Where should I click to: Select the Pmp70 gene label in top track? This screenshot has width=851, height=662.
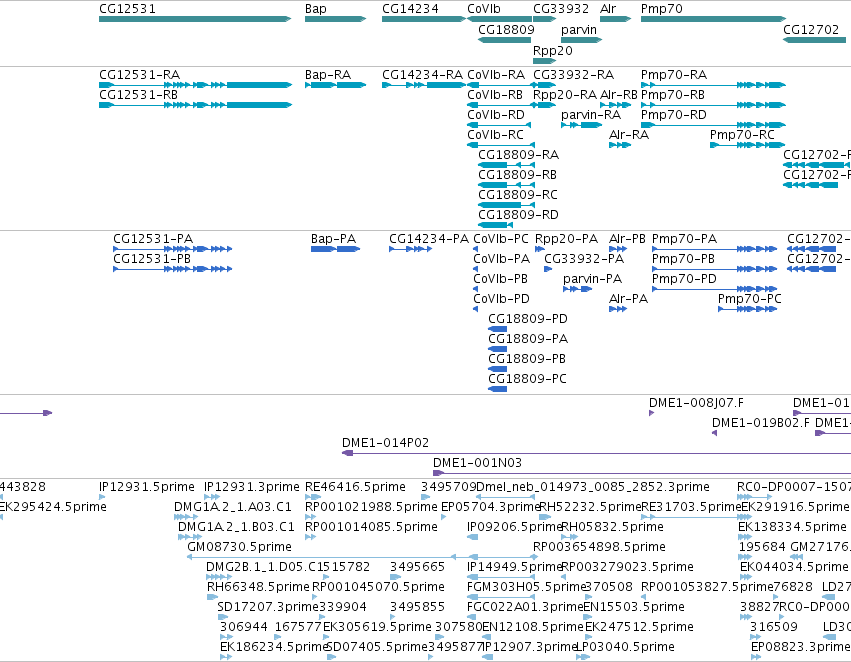coord(662,9)
